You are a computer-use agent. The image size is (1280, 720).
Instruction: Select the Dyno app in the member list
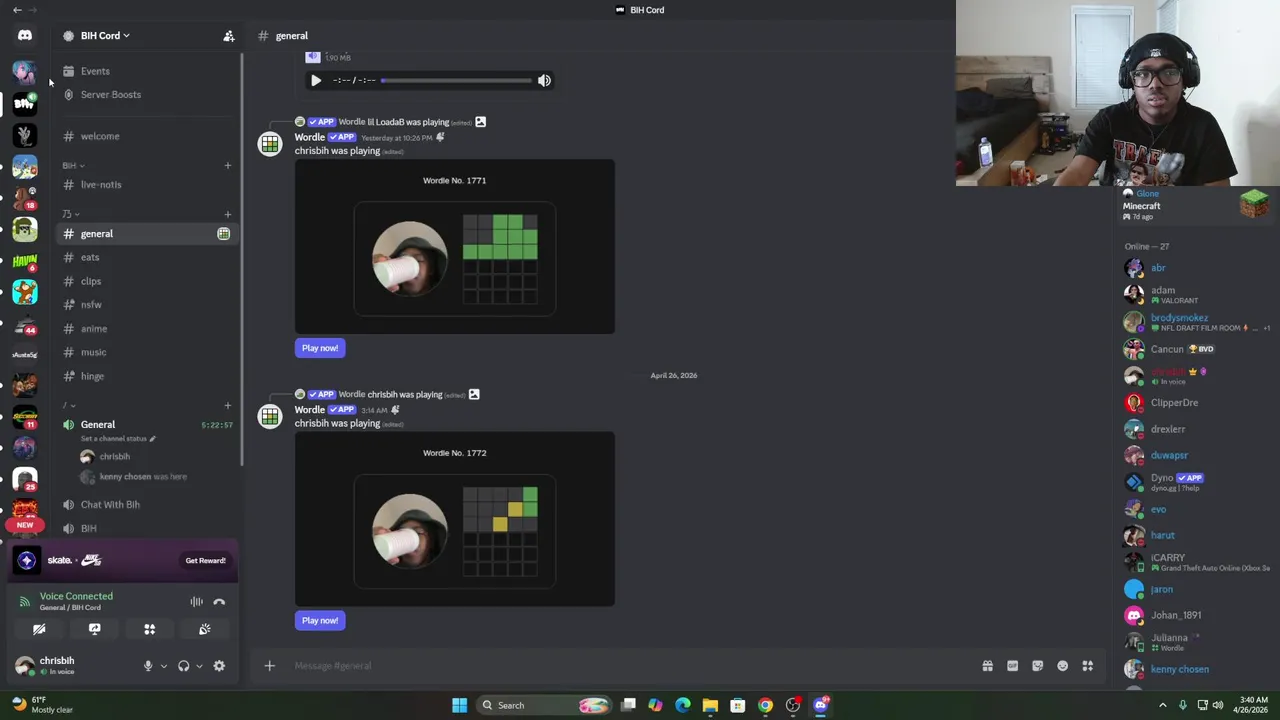tap(1195, 482)
